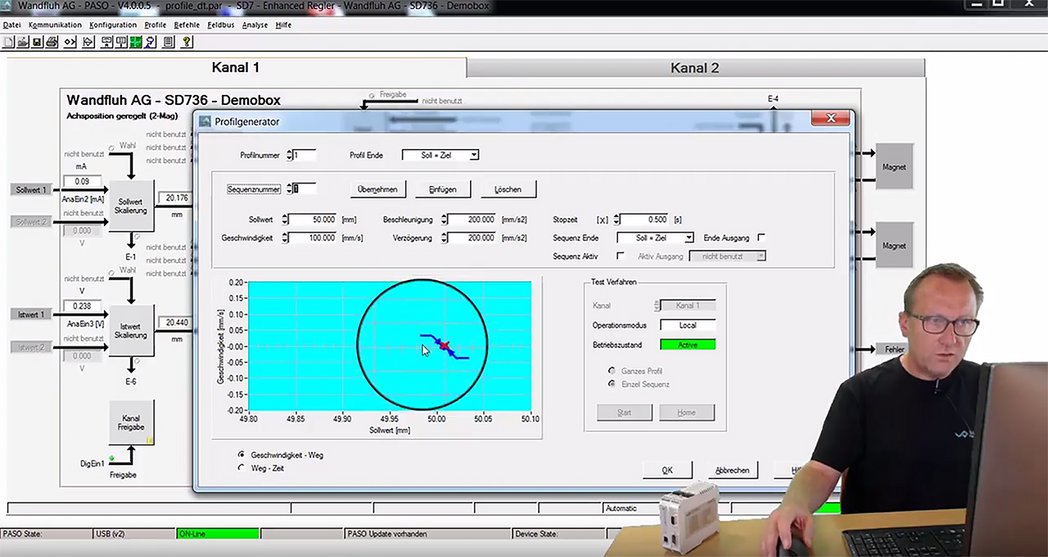Click the Geschwindigkeit spinner arrows
This screenshot has height=557, width=1048.
coord(285,238)
